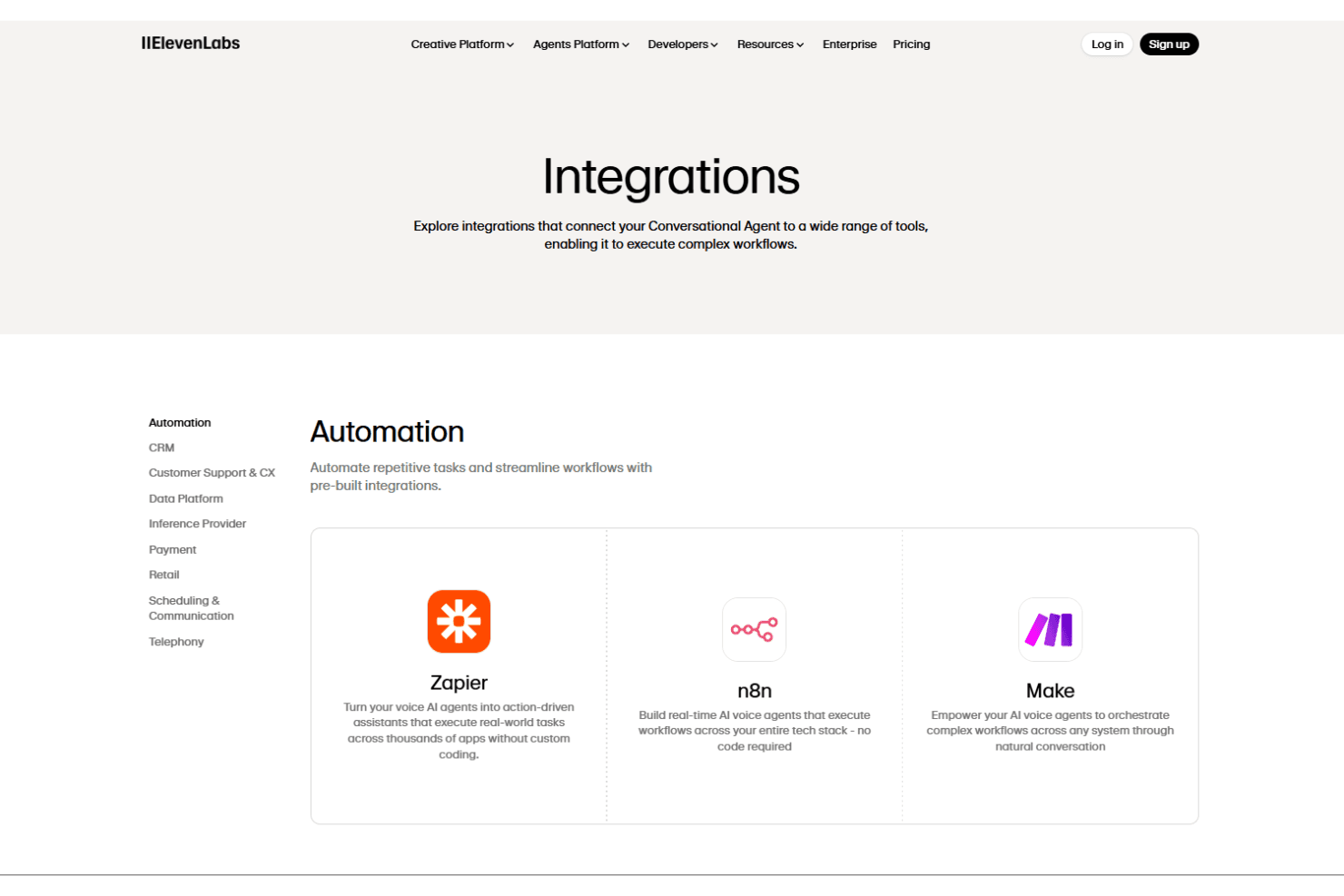Image resolution: width=1344 pixels, height=896 pixels.
Task: Go to the Enterprise page
Action: [x=850, y=44]
